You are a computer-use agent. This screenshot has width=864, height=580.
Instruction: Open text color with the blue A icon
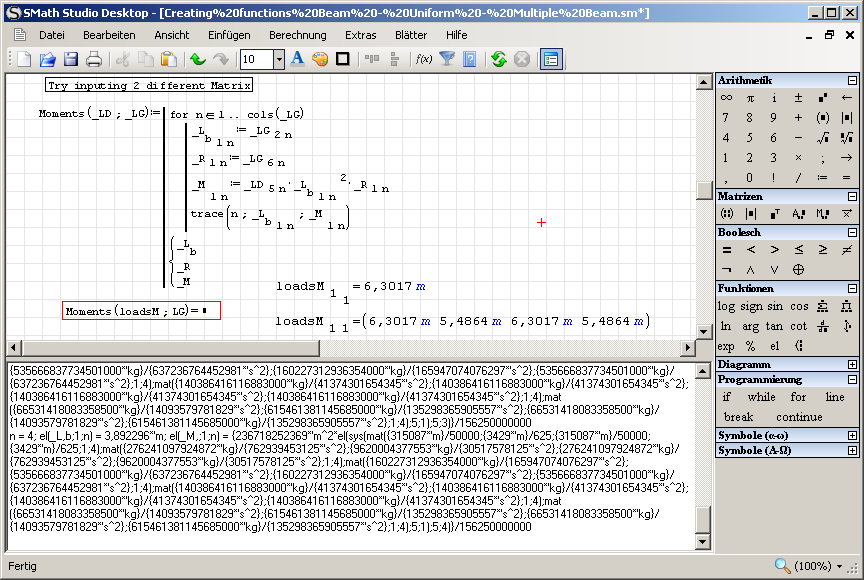point(297,60)
